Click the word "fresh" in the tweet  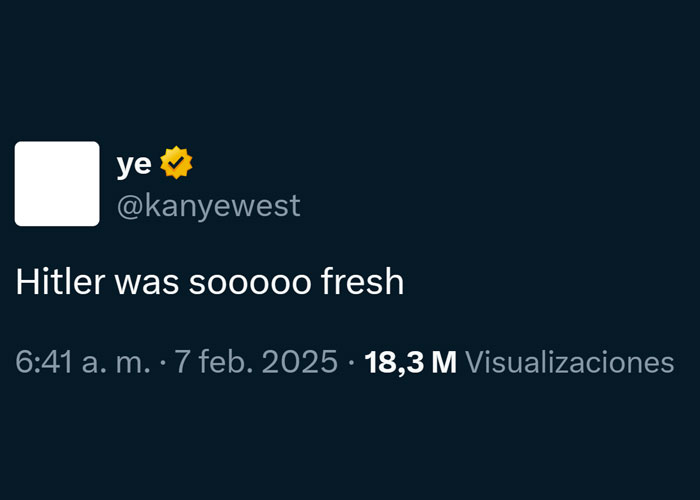point(362,283)
